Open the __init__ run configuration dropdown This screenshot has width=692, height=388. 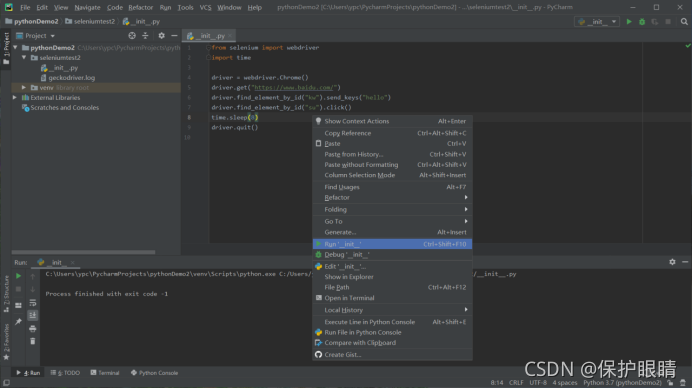coord(597,22)
